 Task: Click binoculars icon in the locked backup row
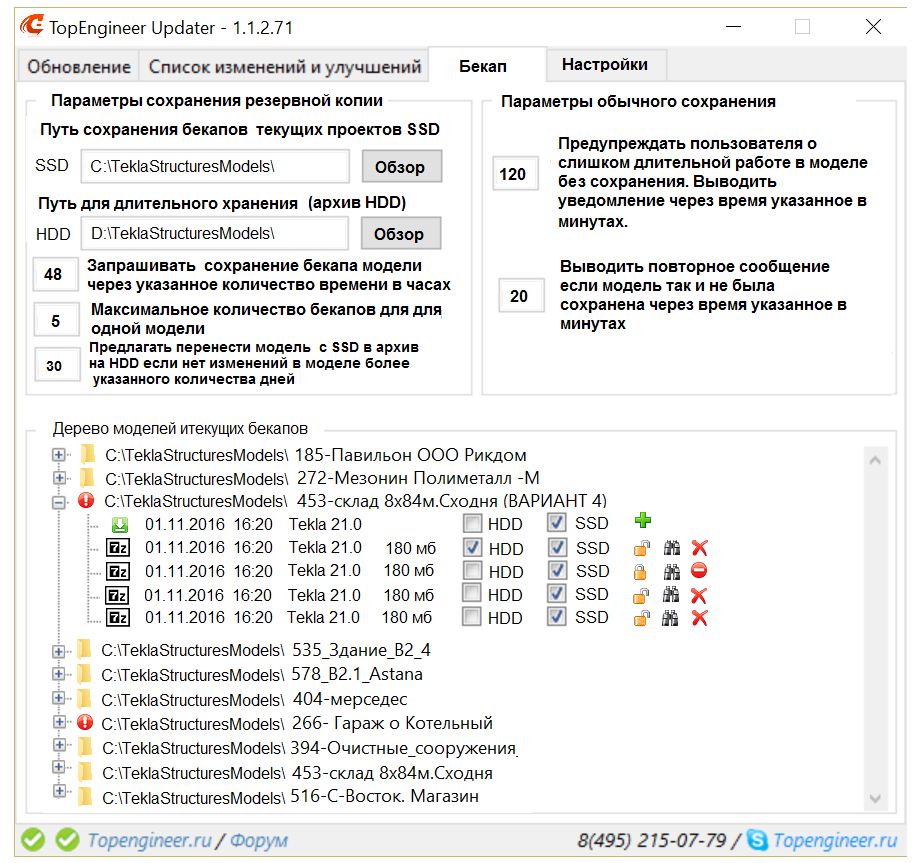pos(672,572)
